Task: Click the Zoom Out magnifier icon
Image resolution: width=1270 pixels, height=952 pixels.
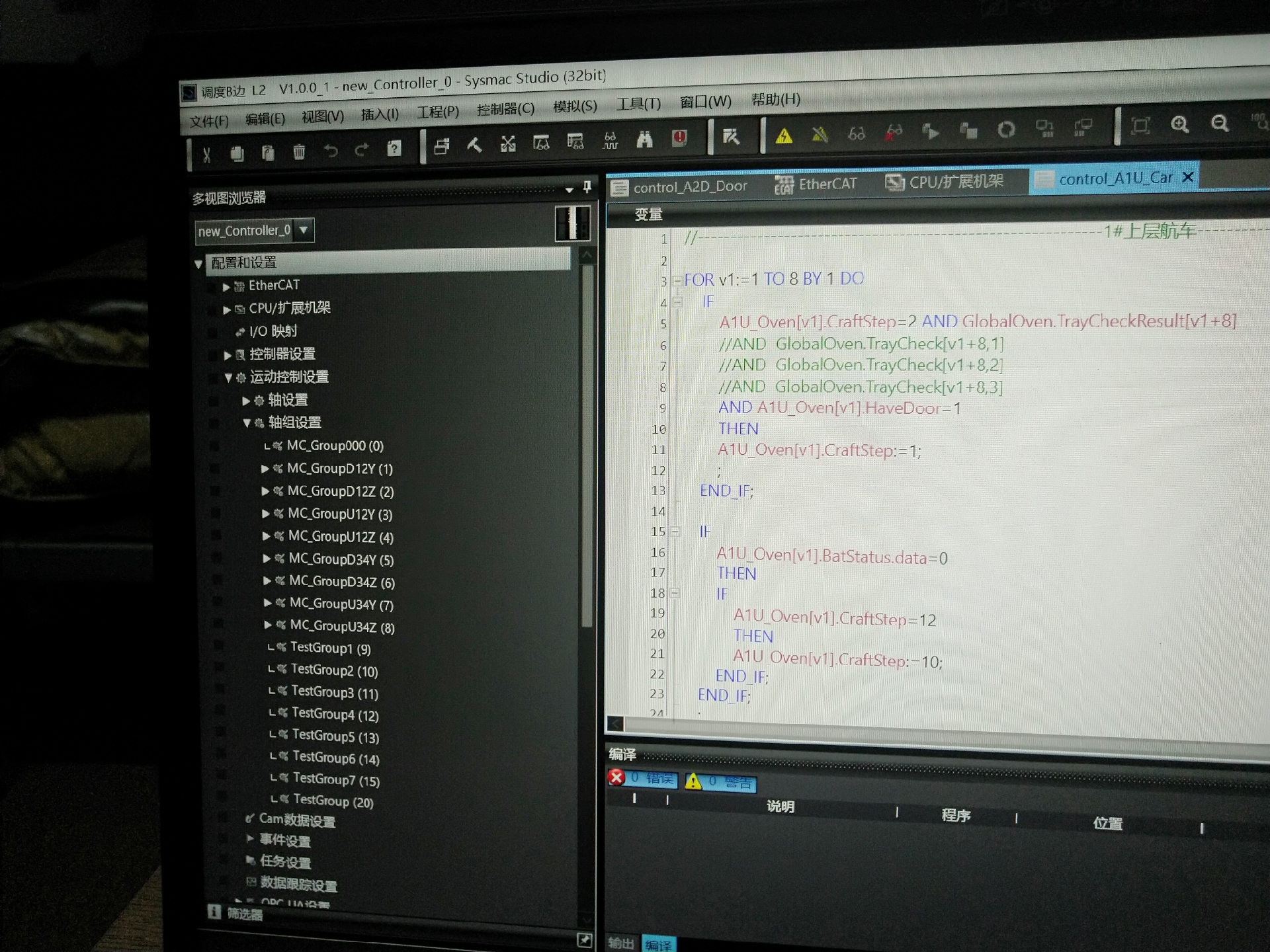Action: [x=1220, y=123]
